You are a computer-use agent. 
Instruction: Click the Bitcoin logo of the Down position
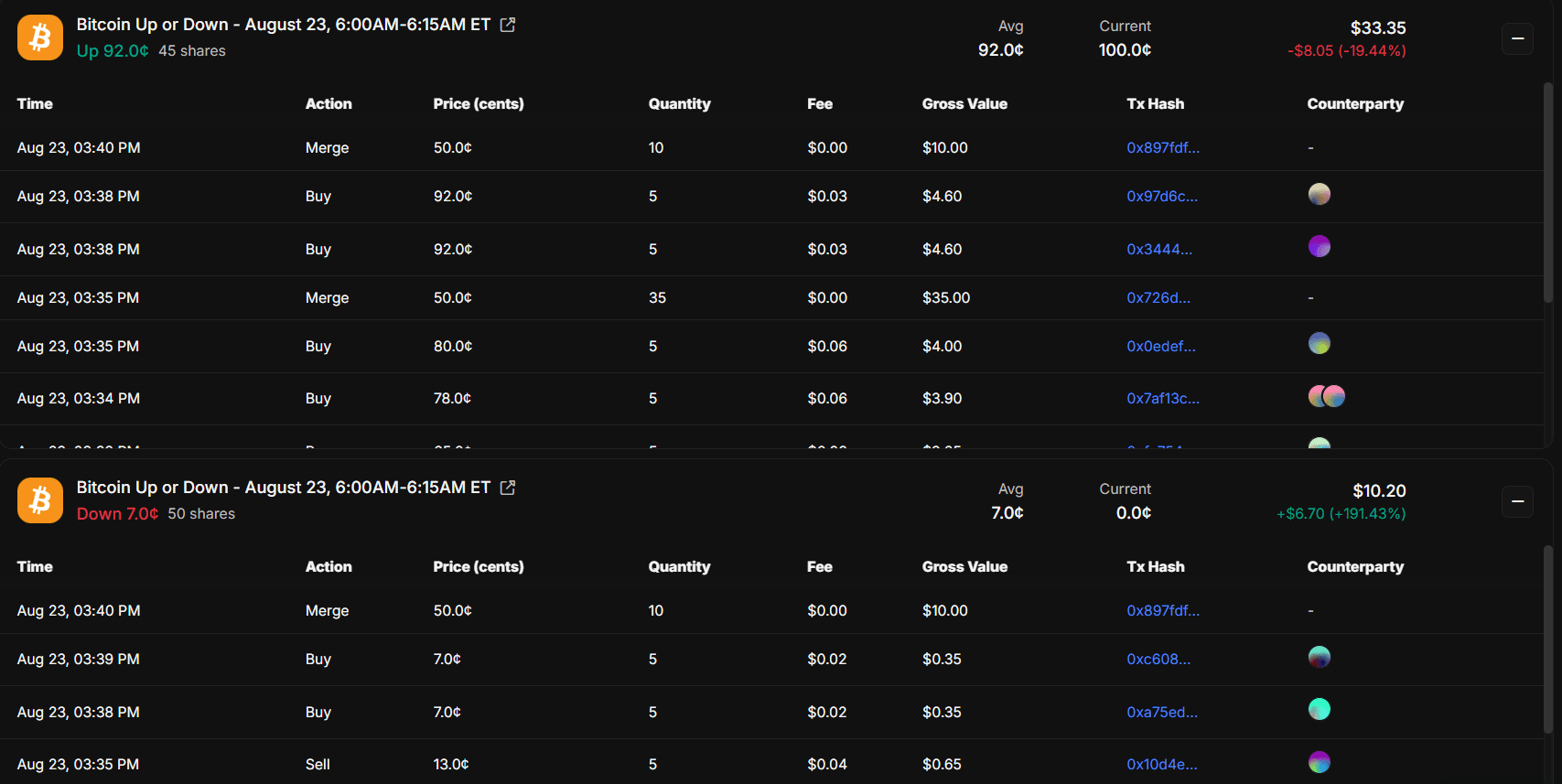pos(40,500)
